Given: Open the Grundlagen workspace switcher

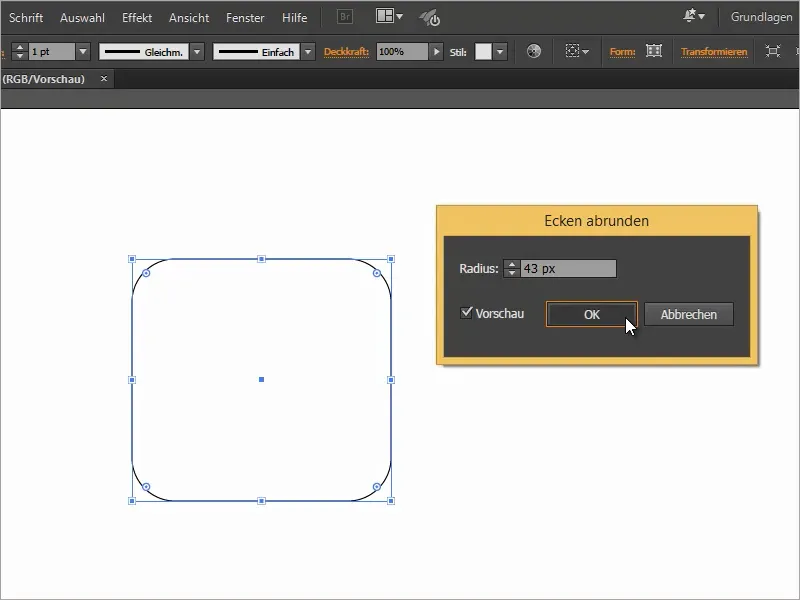Looking at the screenshot, I should (x=761, y=16).
